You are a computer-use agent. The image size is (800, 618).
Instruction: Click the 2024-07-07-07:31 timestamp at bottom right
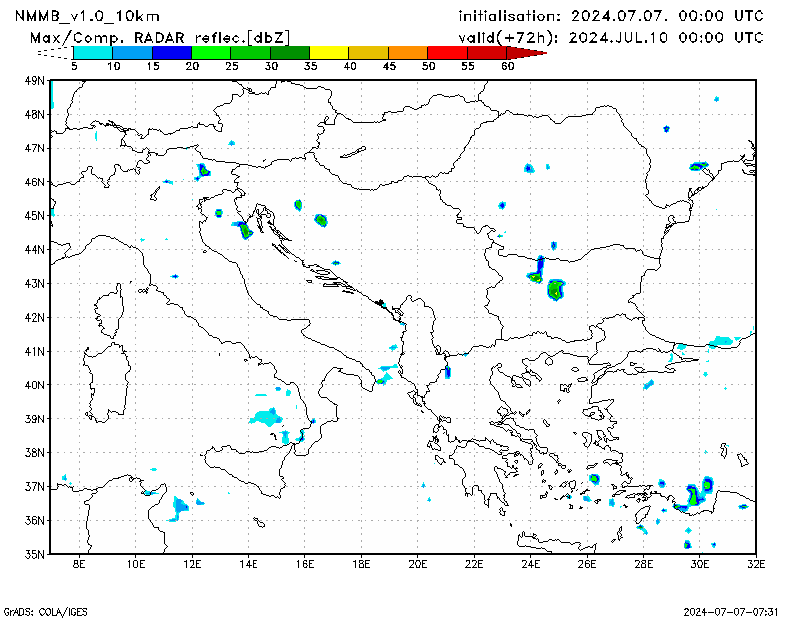pos(730,610)
